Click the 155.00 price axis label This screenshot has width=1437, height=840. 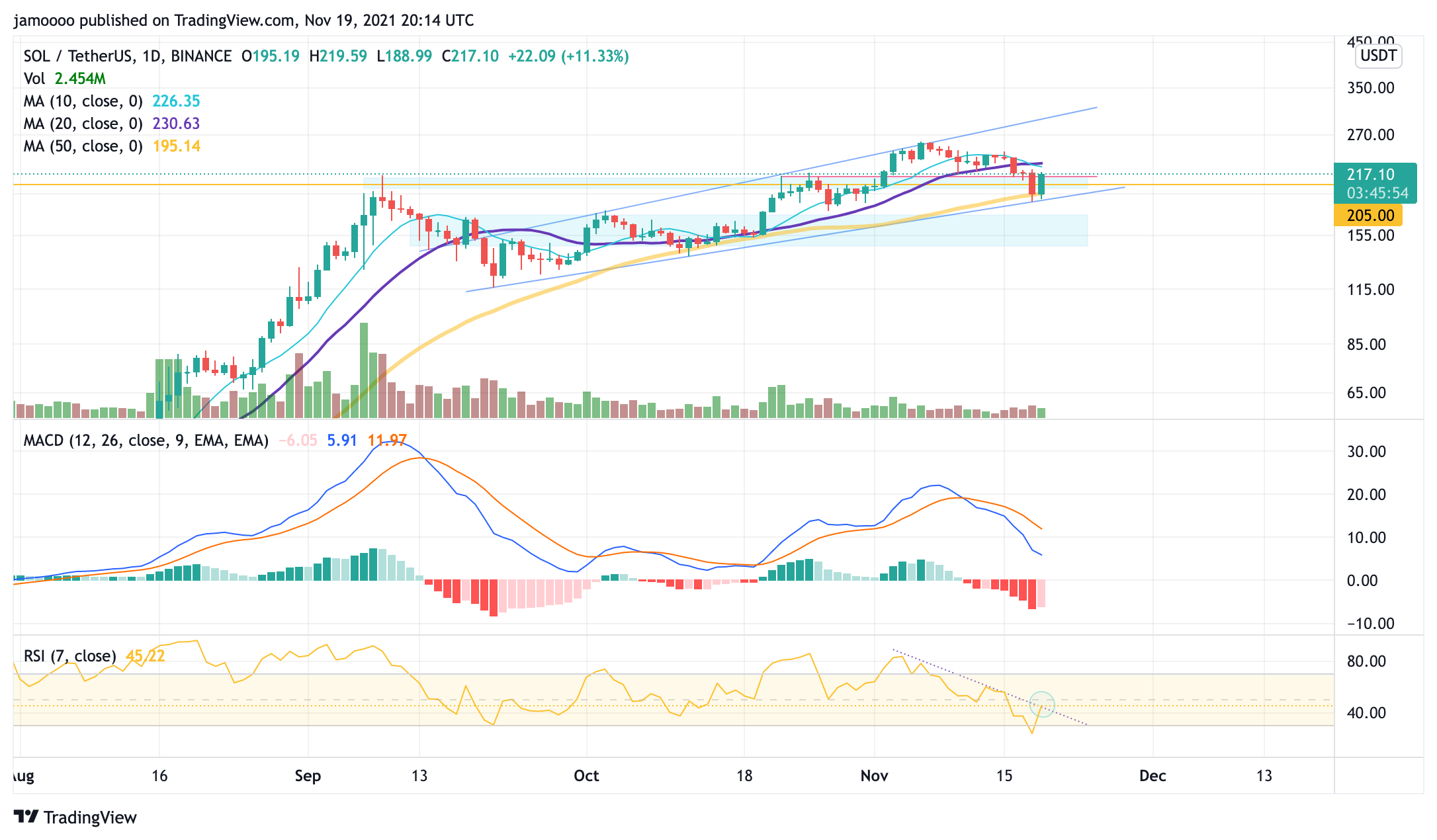click(x=1370, y=235)
